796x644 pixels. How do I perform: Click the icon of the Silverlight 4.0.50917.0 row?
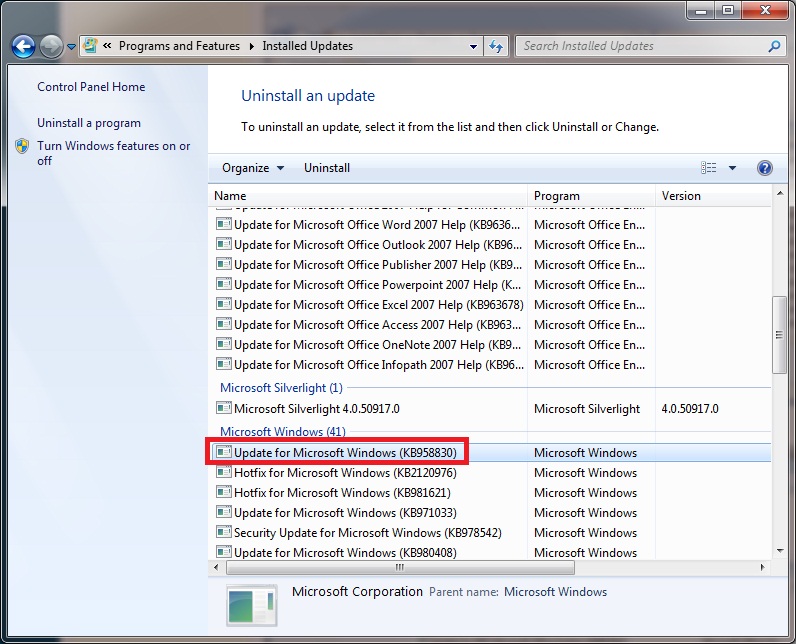tap(223, 408)
